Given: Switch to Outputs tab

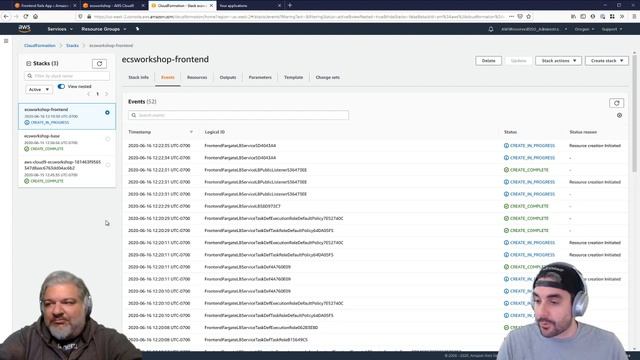Looking at the screenshot, I should (x=228, y=77).
